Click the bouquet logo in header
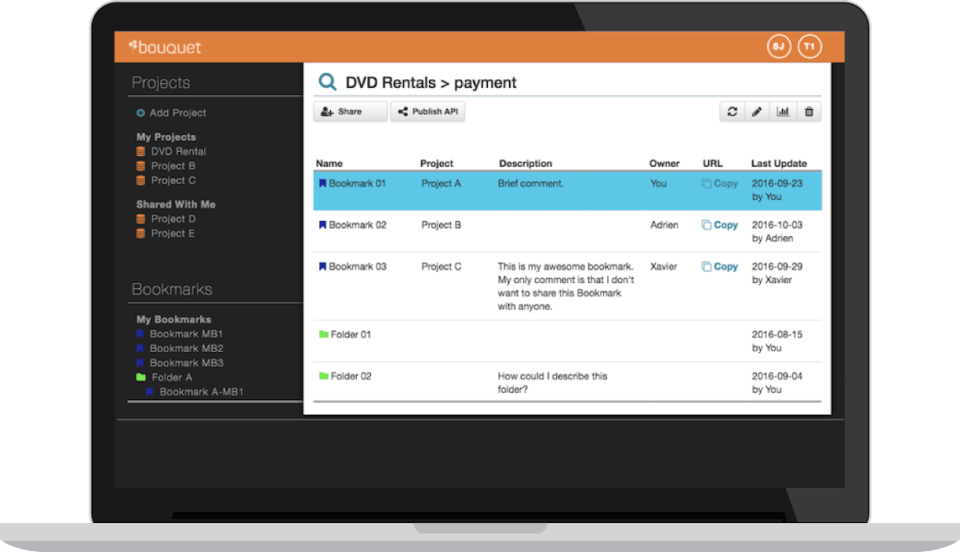The height and width of the screenshot is (552, 960). click(165, 47)
